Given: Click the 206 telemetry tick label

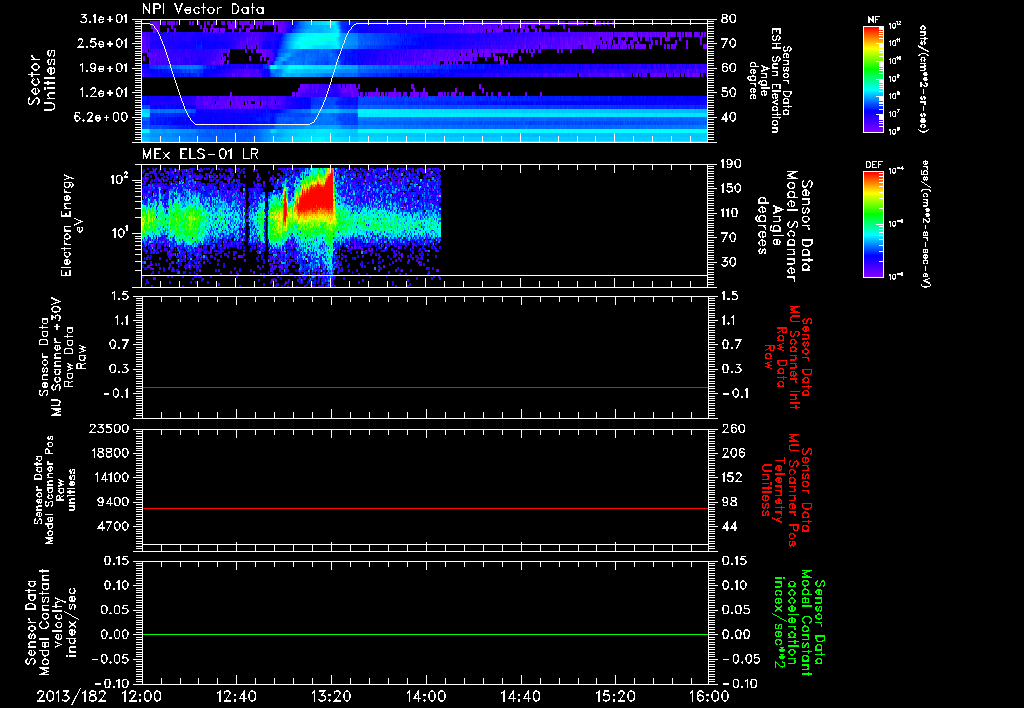Looking at the screenshot, I should [x=733, y=453].
